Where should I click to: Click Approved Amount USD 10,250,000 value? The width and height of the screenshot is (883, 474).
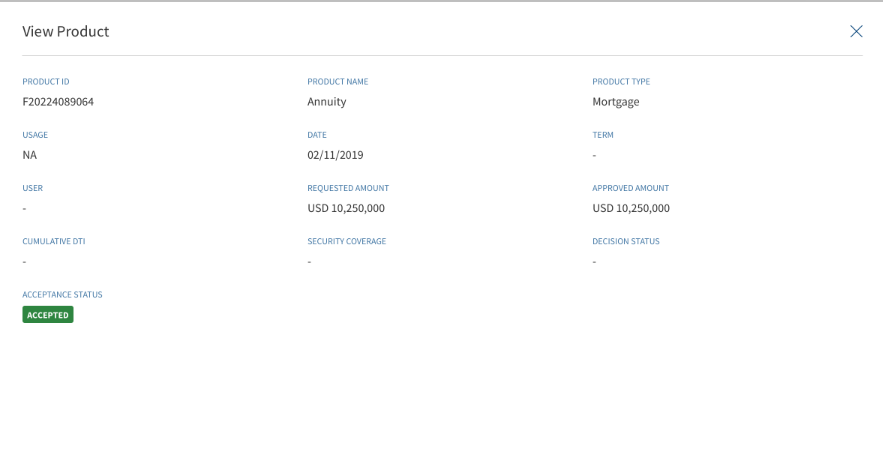click(x=631, y=208)
